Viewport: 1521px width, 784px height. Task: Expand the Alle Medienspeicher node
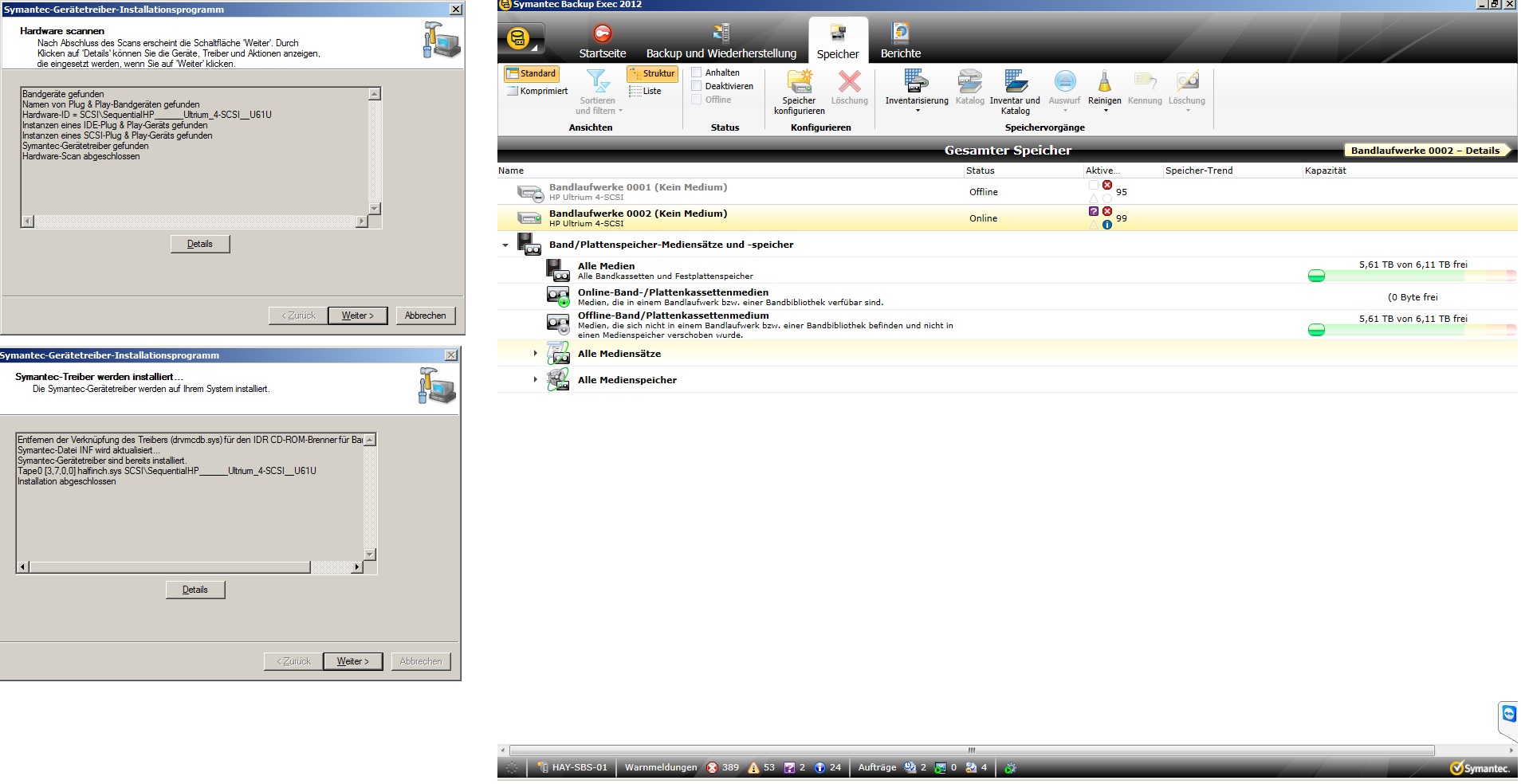(x=536, y=379)
